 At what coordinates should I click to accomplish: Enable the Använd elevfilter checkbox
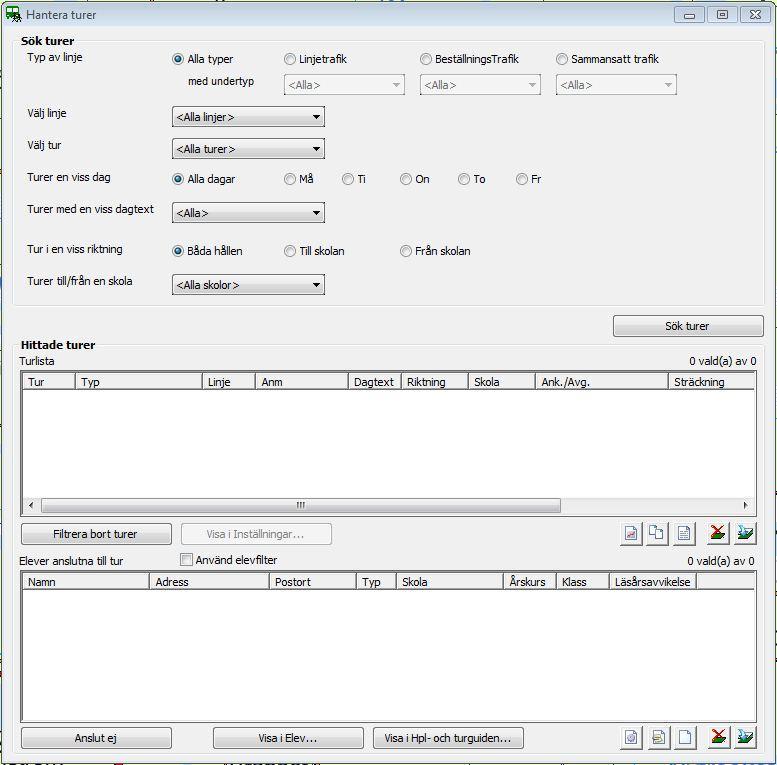[186, 560]
